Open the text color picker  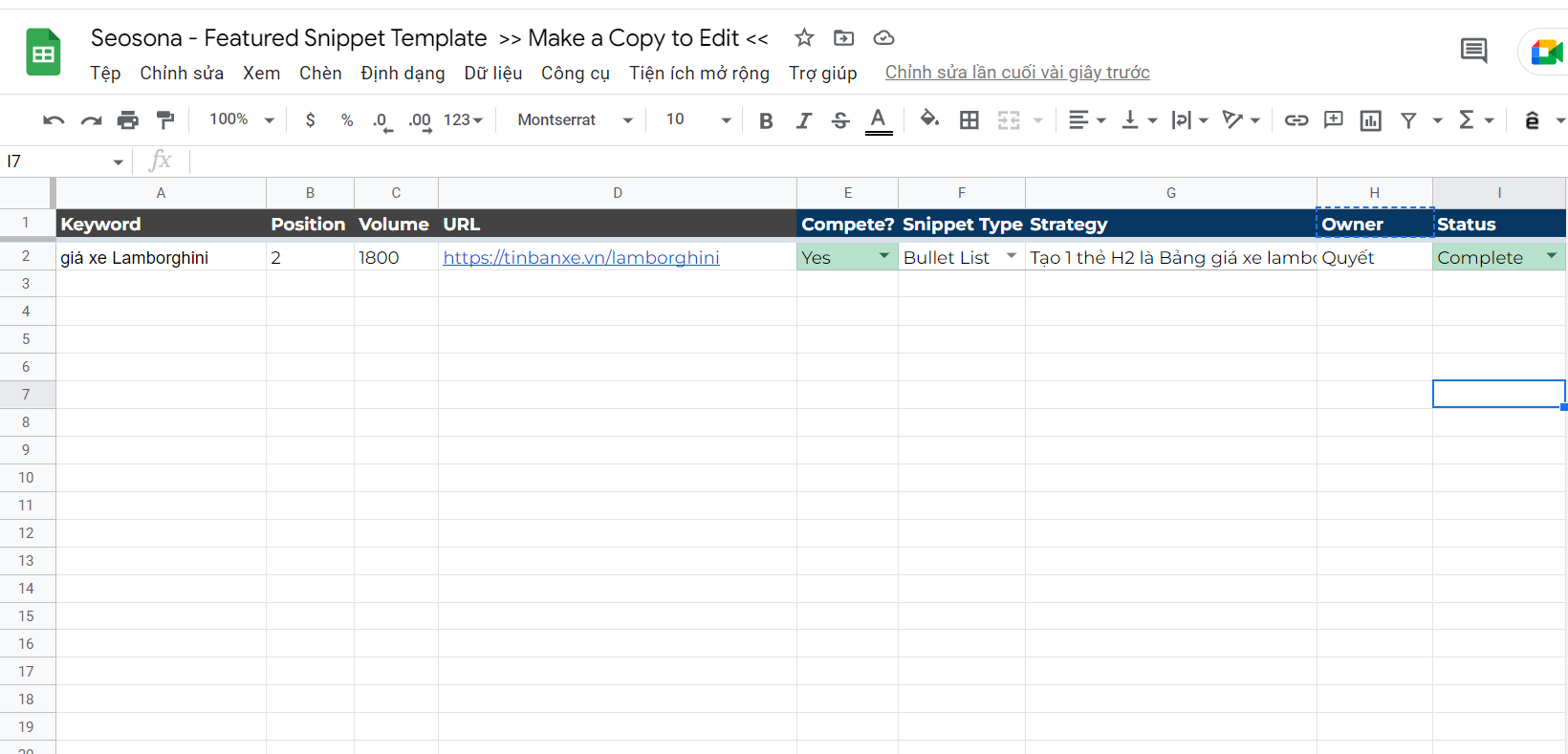(879, 120)
